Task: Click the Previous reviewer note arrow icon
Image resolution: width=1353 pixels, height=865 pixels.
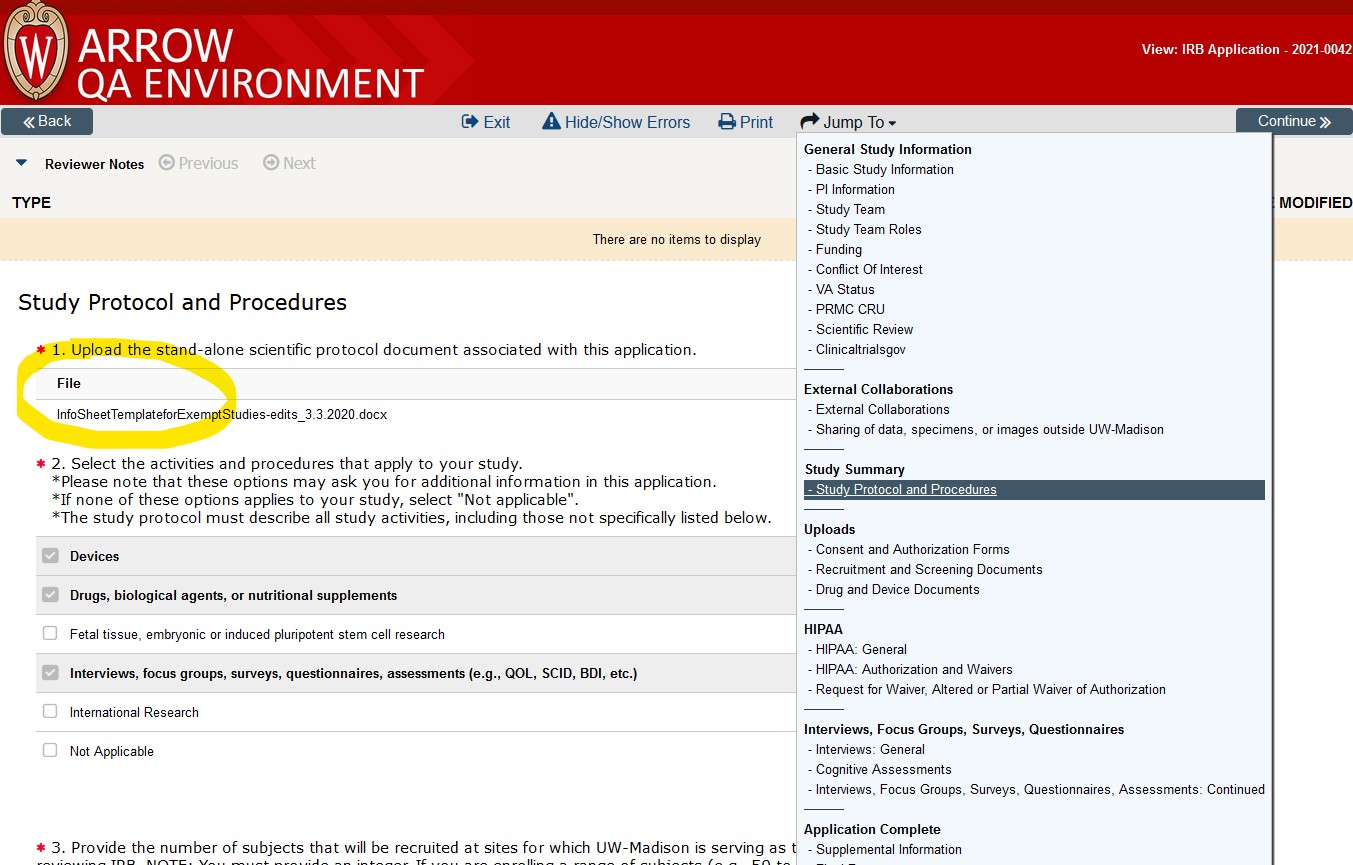Action: coord(167,163)
